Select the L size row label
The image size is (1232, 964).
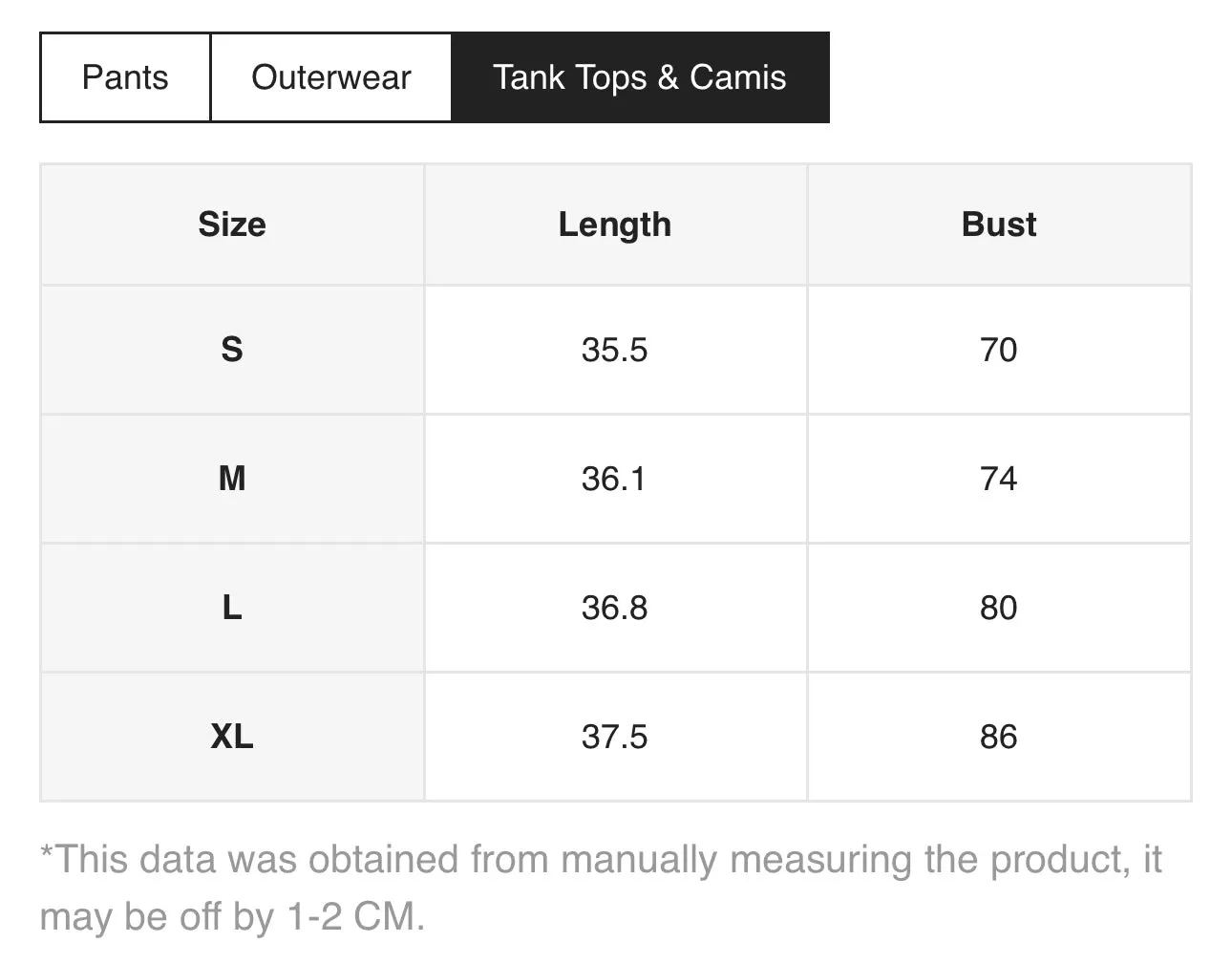click(232, 608)
